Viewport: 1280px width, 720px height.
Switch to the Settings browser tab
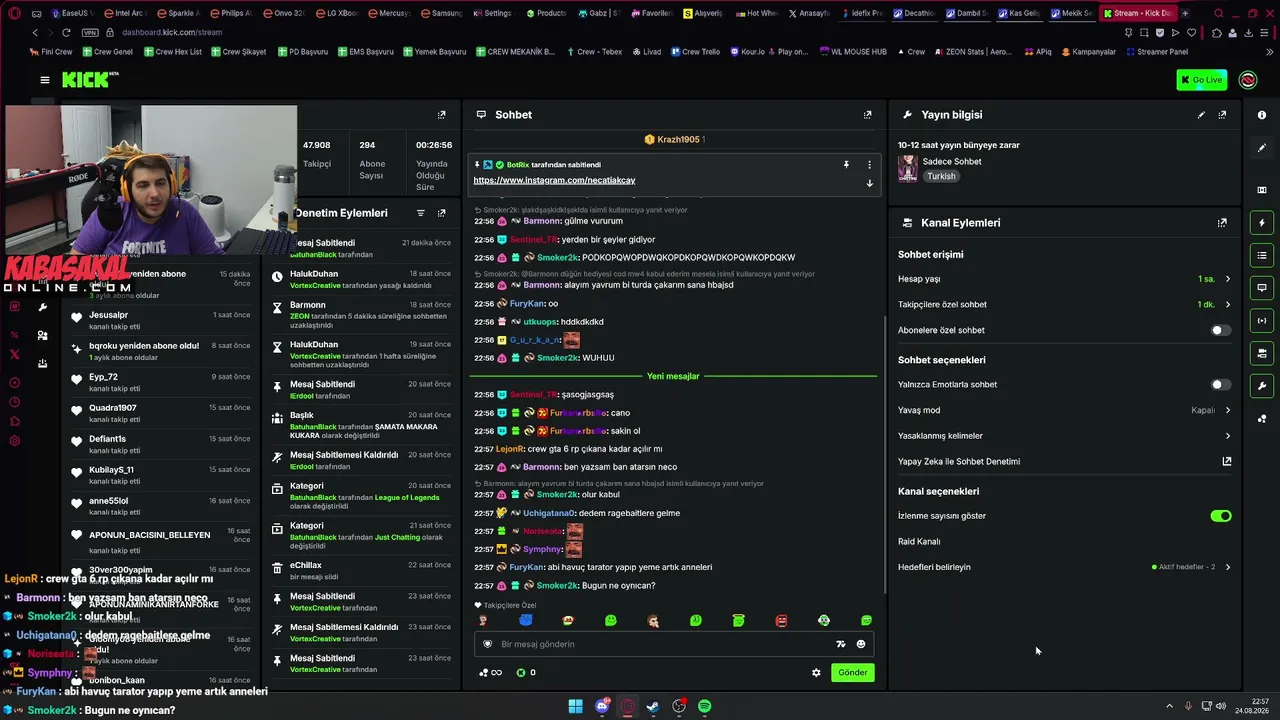click(x=492, y=14)
